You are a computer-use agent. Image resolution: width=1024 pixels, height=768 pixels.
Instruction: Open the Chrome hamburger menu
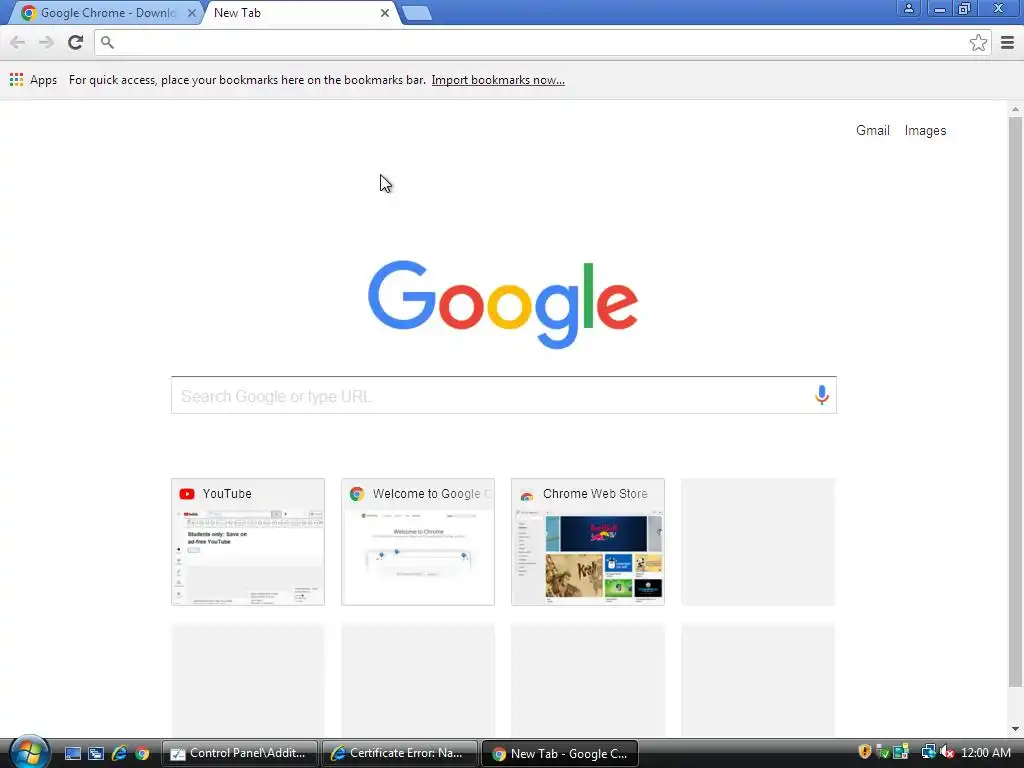(x=1007, y=42)
